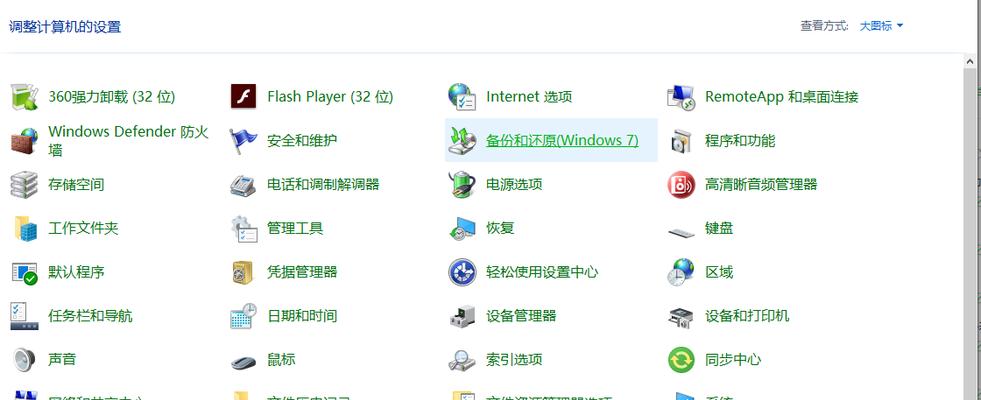This screenshot has width=981, height=400.
Task: Open the 键盘 text link
Action: pos(719,228)
